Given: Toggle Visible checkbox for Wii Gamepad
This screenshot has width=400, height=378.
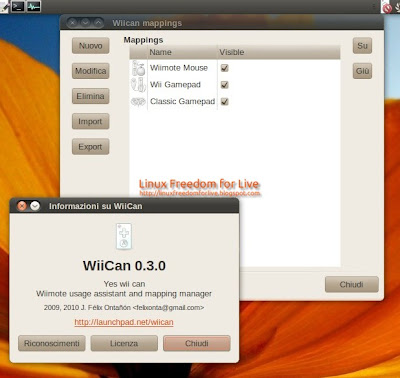Looking at the screenshot, I should point(225,85).
